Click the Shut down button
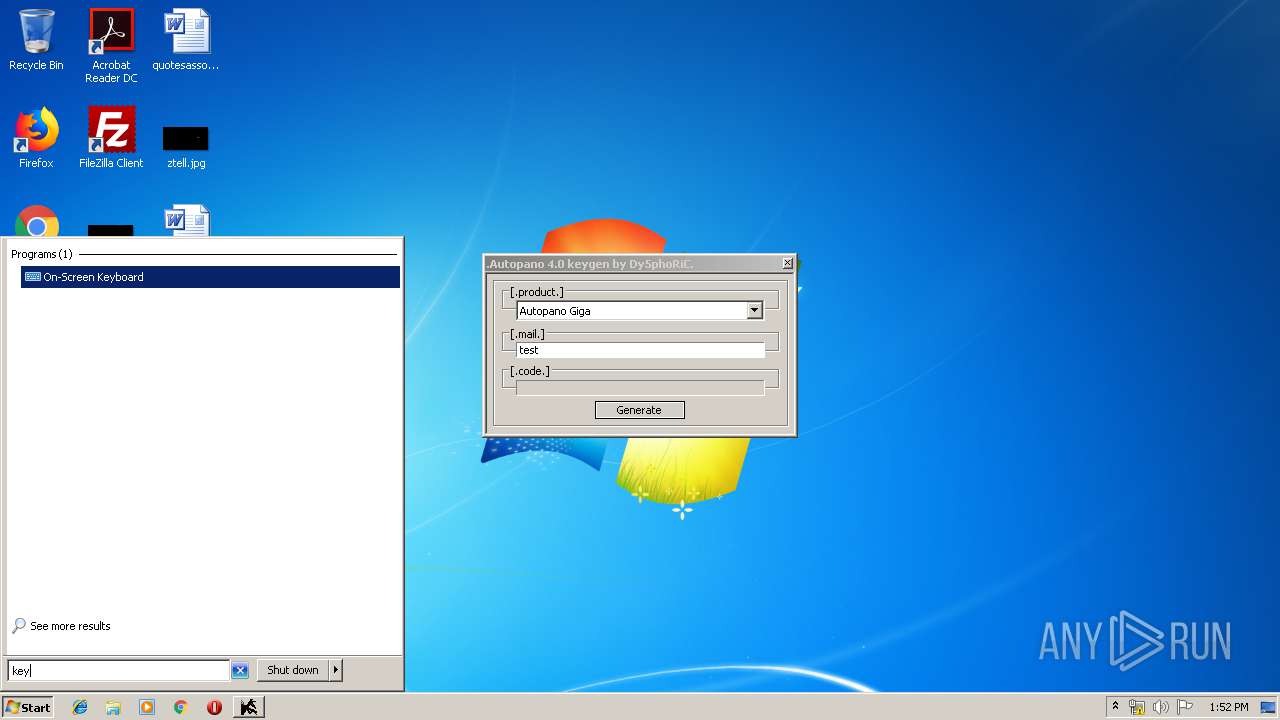Screen dimensions: 1280x720 pyautogui.click(x=293, y=670)
